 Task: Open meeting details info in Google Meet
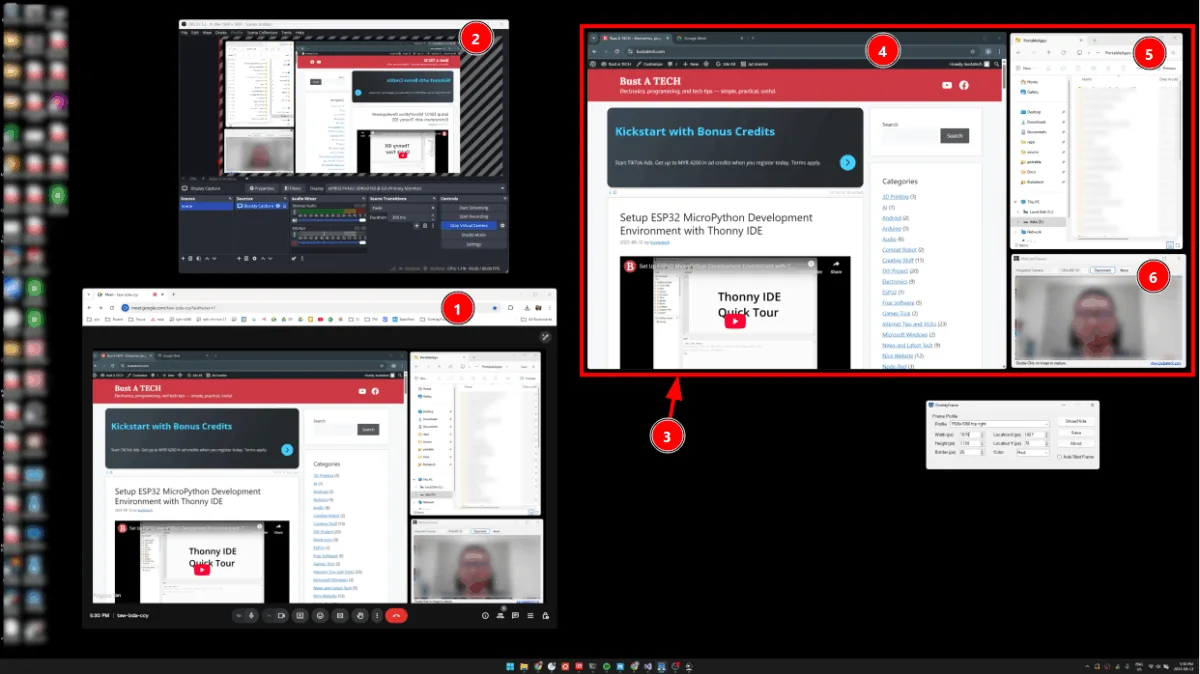click(485, 615)
